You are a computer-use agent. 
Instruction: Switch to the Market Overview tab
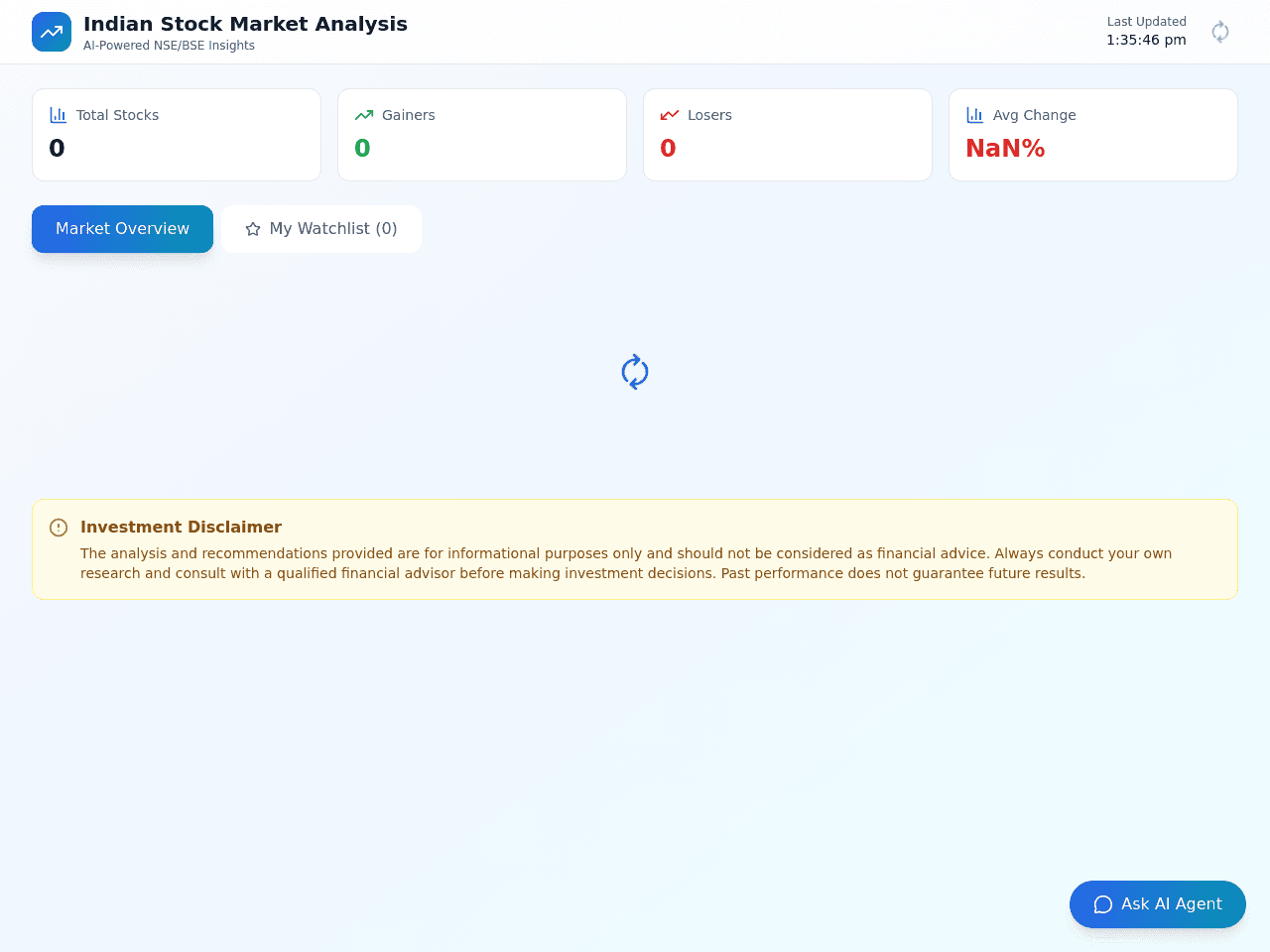click(122, 229)
